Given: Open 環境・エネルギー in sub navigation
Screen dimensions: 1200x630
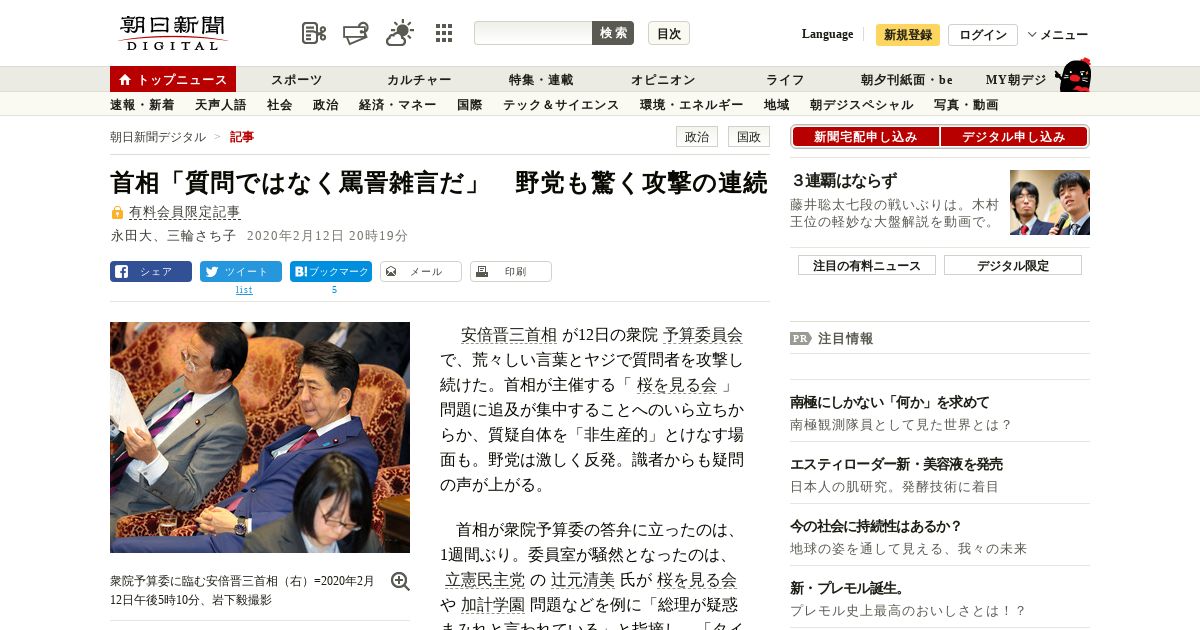Looking at the screenshot, I should [692, 104].
